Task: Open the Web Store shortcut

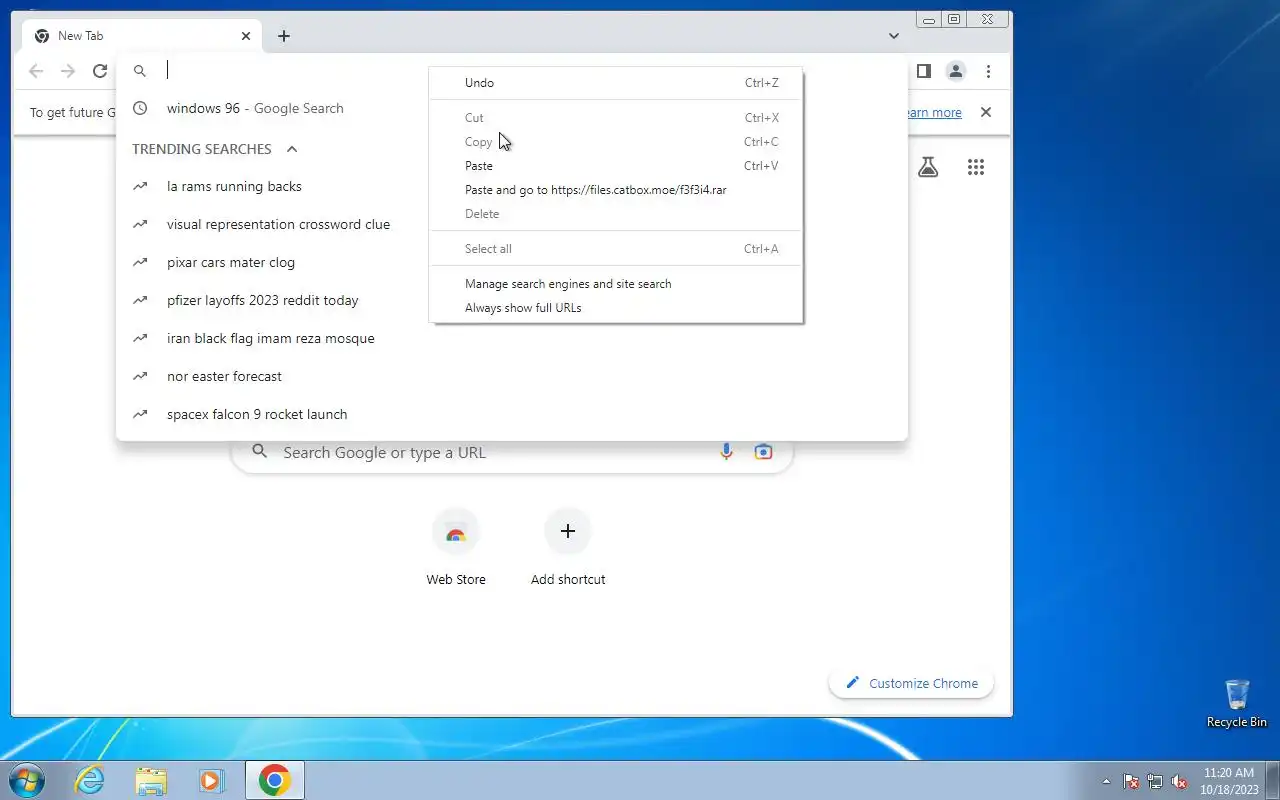Action: [x=456, y=548]
